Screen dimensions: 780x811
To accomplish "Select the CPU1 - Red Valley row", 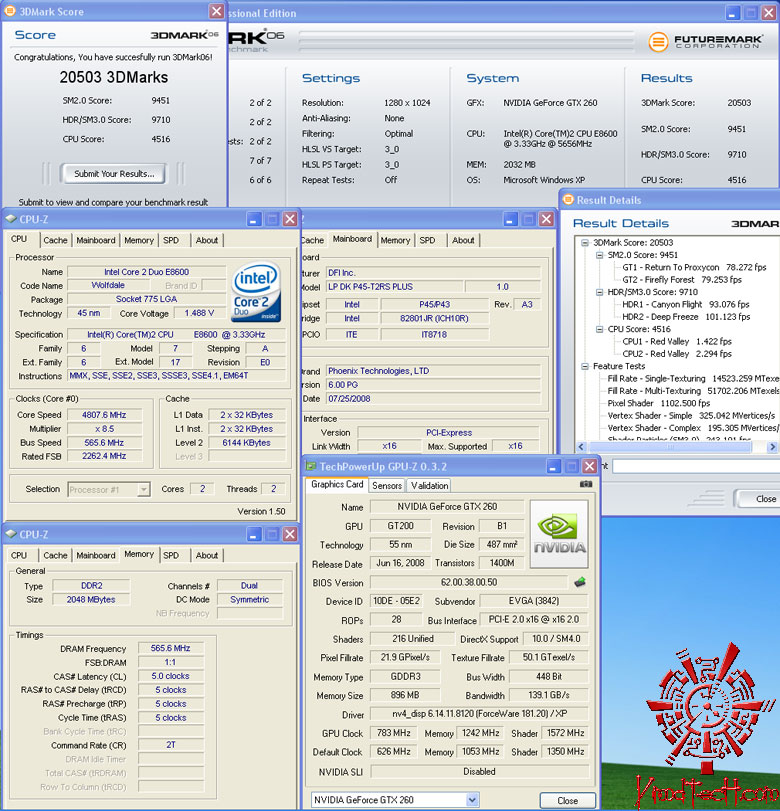I will click(677, 341).
